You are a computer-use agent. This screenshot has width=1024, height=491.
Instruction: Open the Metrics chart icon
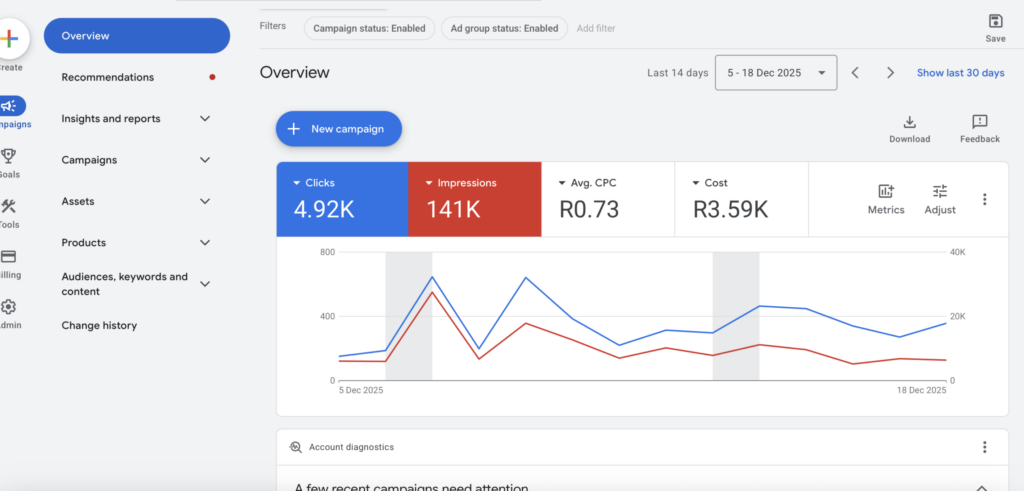click(886, 191)
